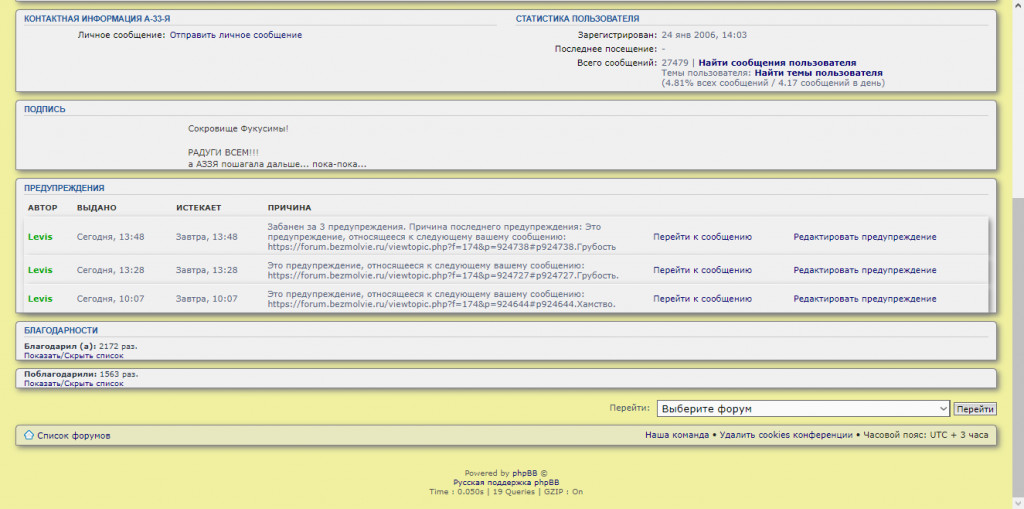
Task: Click the reason text starting Забанен за 3 предупреждения
Action: [441, 237]
